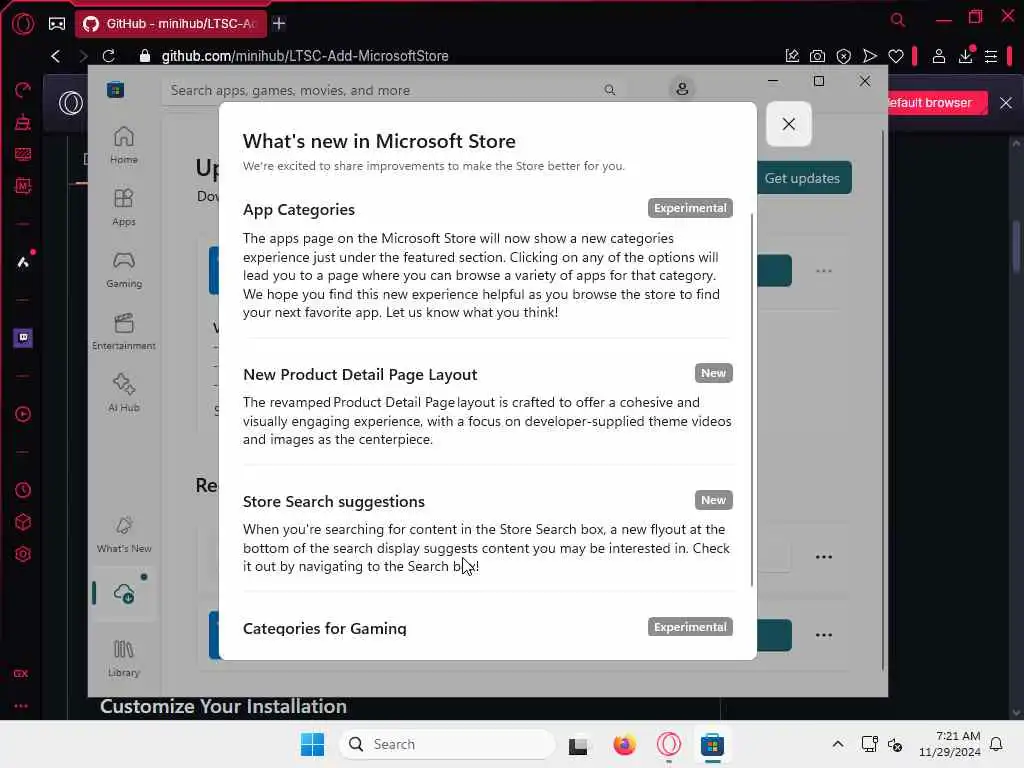Click Microsoft Store logo in title bar
1024x768 pixels.
coord(116,89)
